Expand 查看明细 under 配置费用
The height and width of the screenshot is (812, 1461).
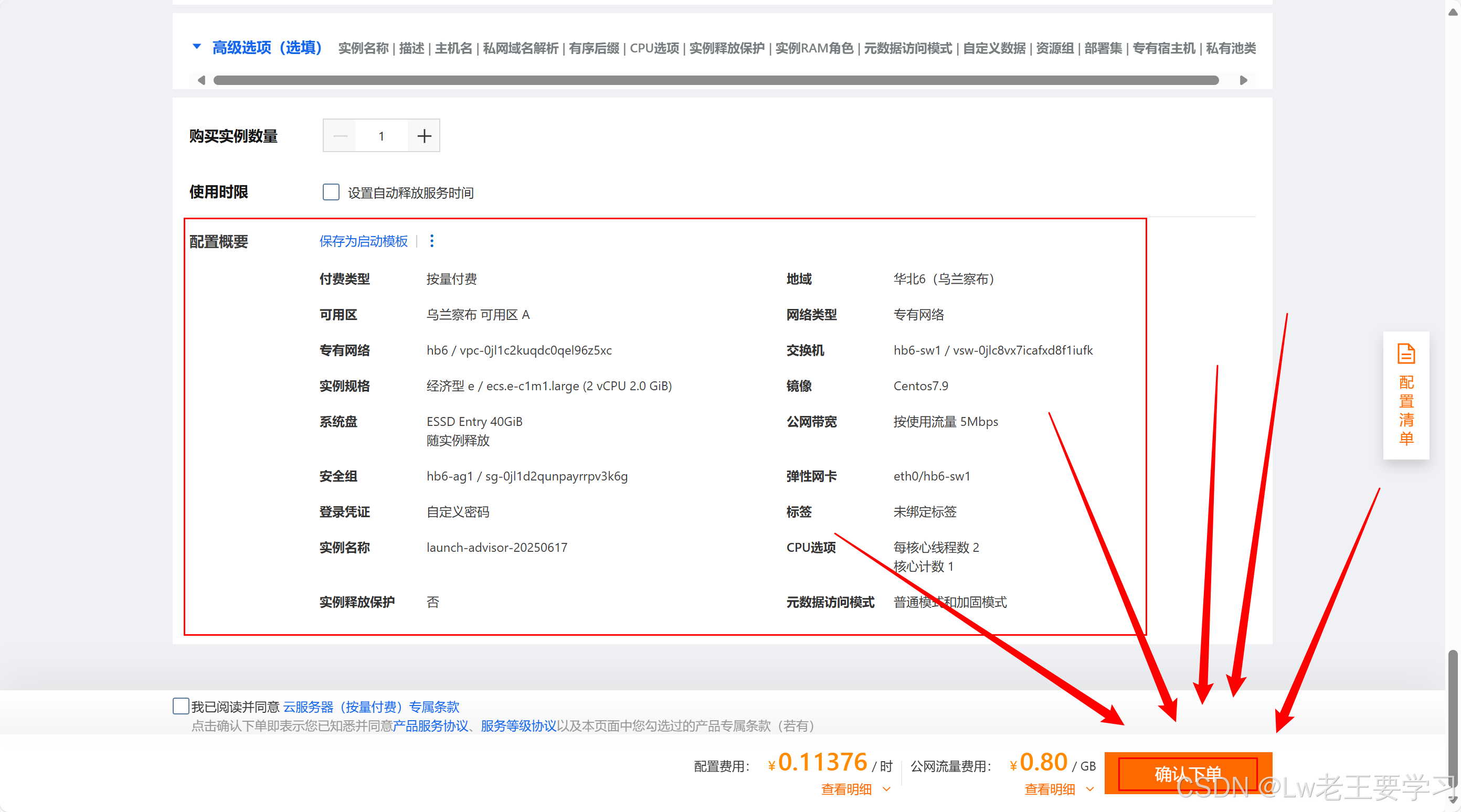point(856,789)
